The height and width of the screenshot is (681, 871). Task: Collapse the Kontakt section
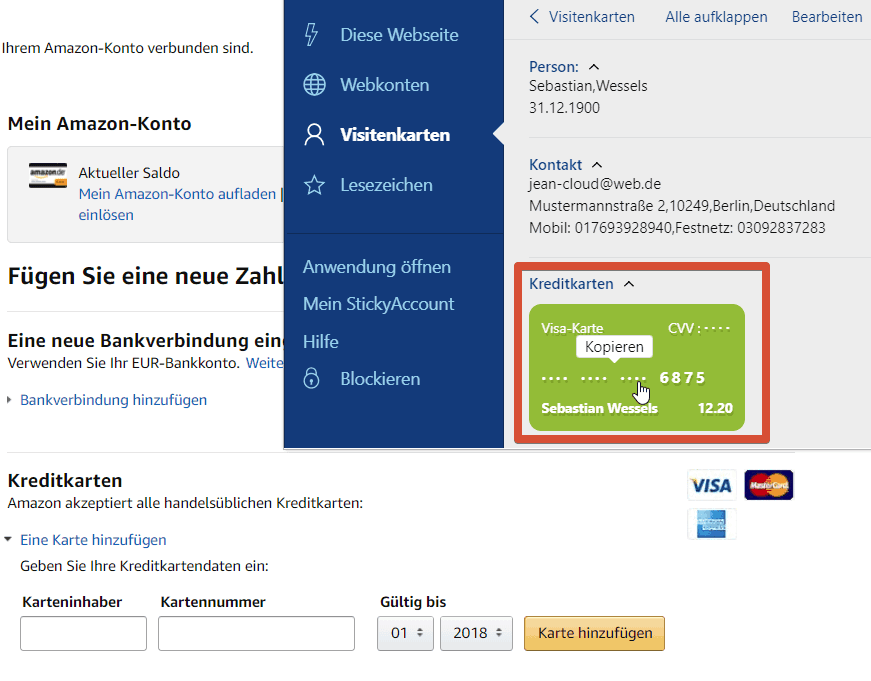point(597,164)
